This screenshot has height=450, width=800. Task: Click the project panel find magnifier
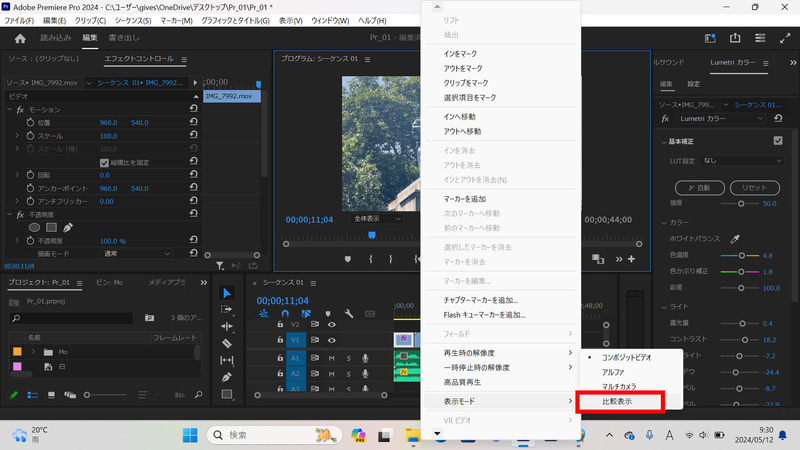coord(198,395)
